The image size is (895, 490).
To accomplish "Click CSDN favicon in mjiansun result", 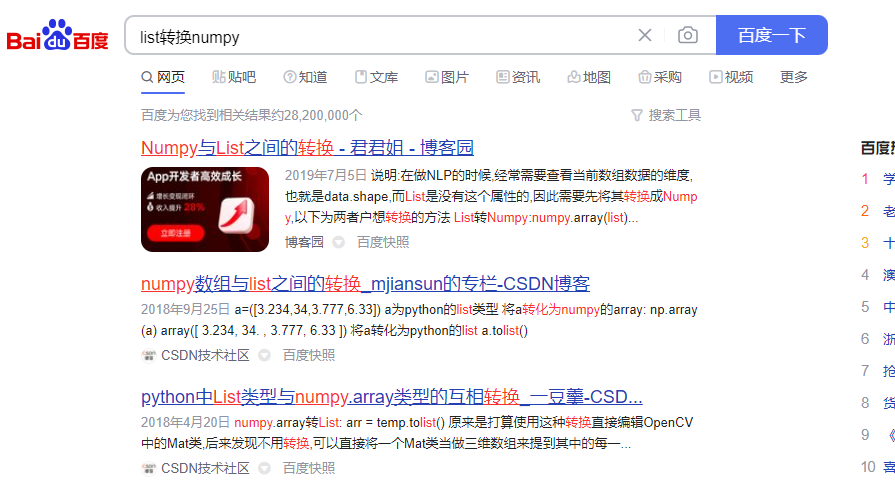I will [x=149, y=355].
